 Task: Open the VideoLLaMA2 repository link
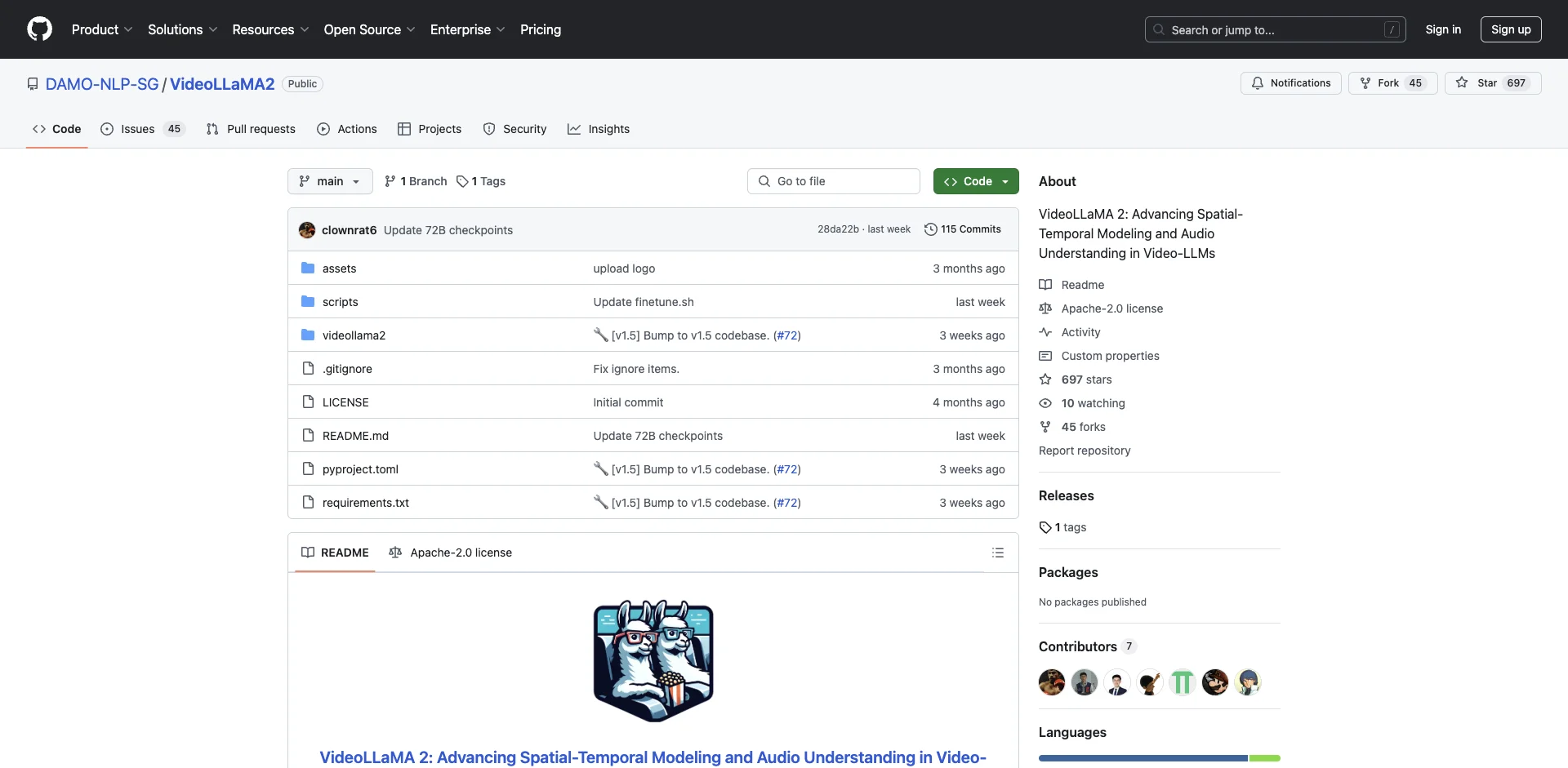[x=222, y=84]
